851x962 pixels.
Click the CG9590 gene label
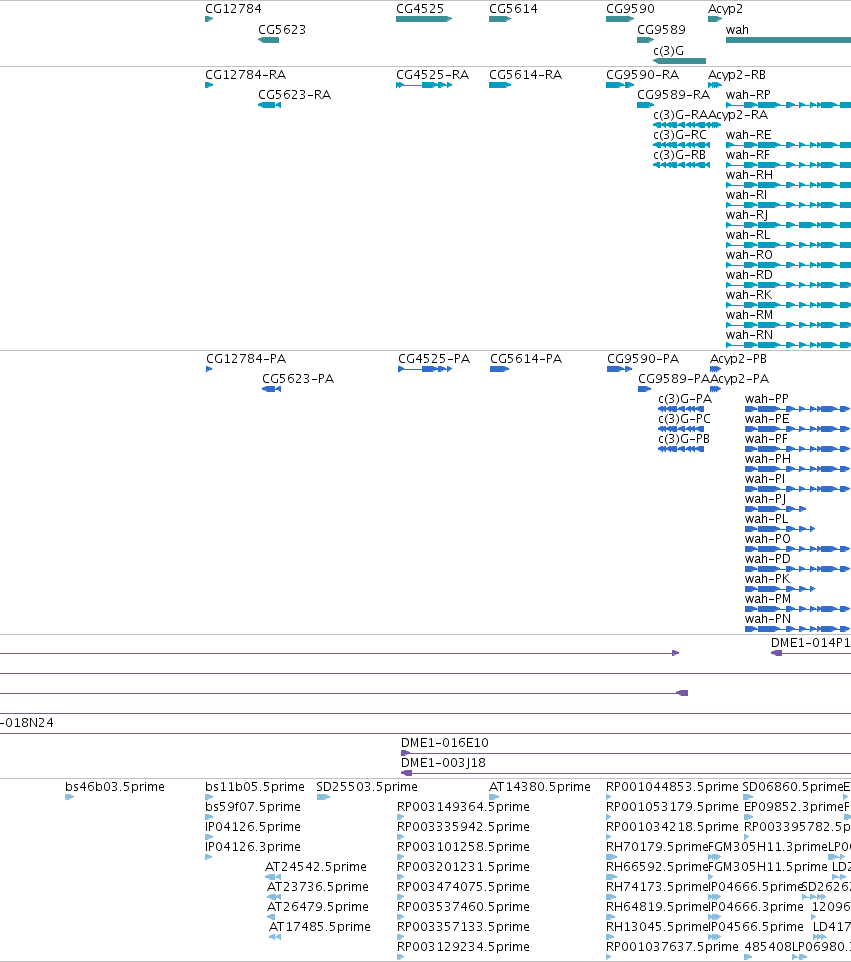click(630, 9)
